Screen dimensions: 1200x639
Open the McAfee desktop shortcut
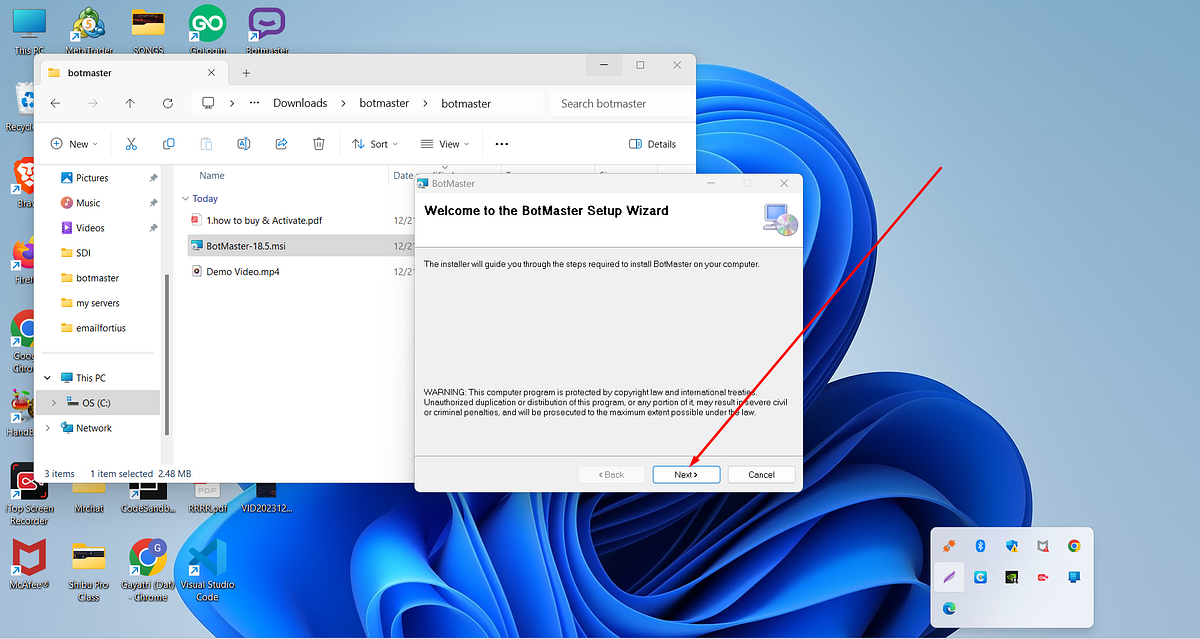[x=27, y=565]
